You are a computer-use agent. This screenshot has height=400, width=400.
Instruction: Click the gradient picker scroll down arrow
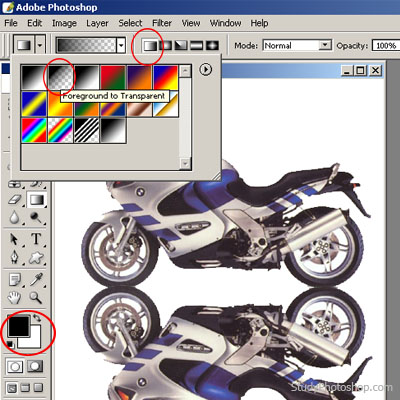[x=185, y=163]
